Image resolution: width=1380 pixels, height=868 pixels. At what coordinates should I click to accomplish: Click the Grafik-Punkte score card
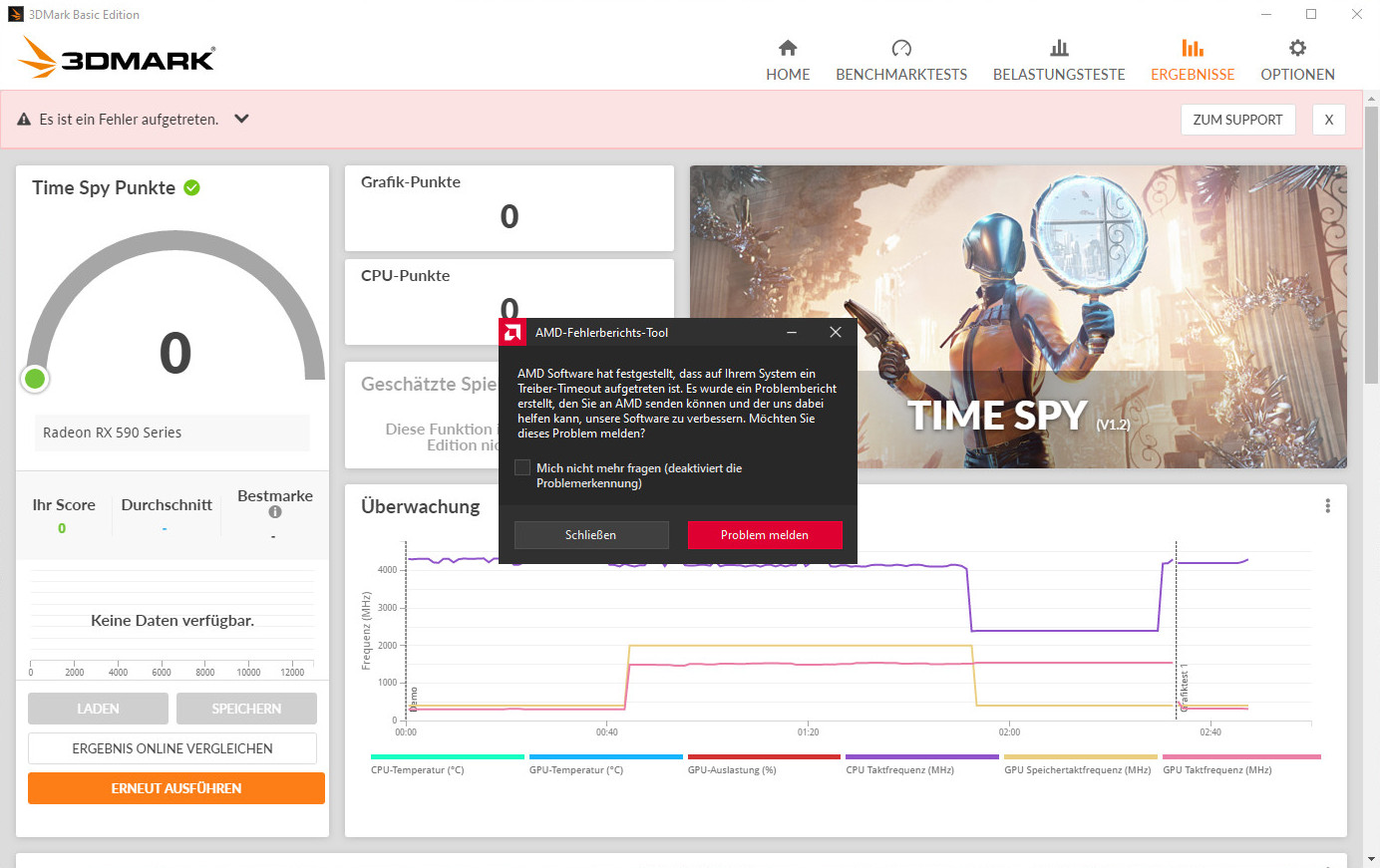point(510,208)
